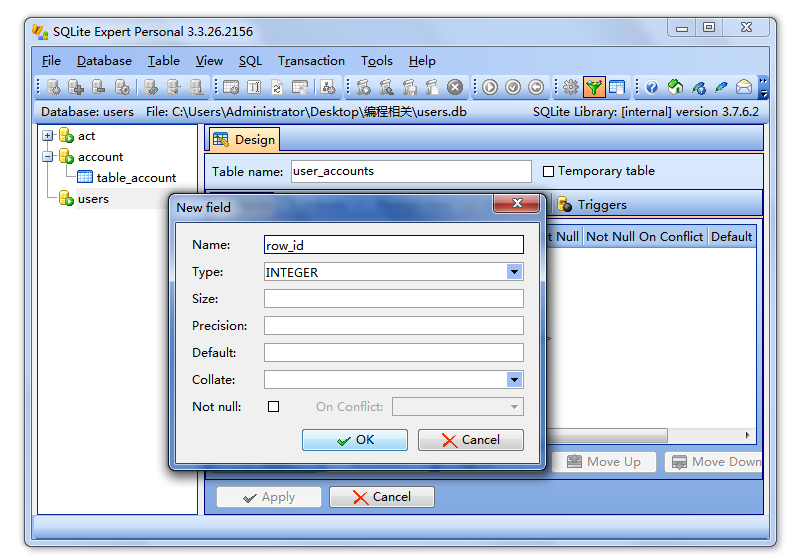Viewport: 800px width, 560px height.
Task: Open the On Conflict dropdown
Action: click(x=458, y=406)
